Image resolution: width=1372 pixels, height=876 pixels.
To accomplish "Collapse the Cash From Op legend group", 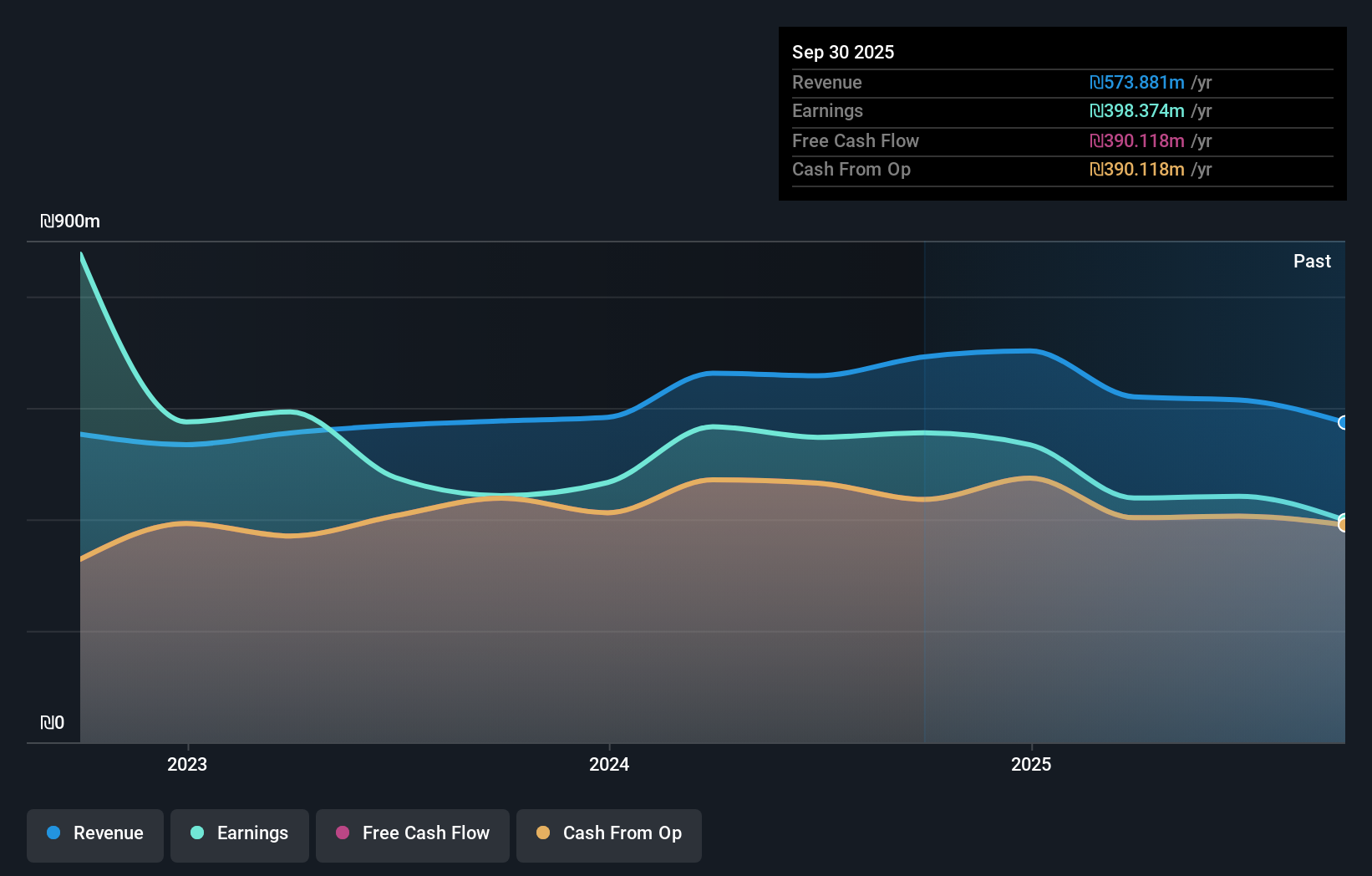I will click(608, 833).
